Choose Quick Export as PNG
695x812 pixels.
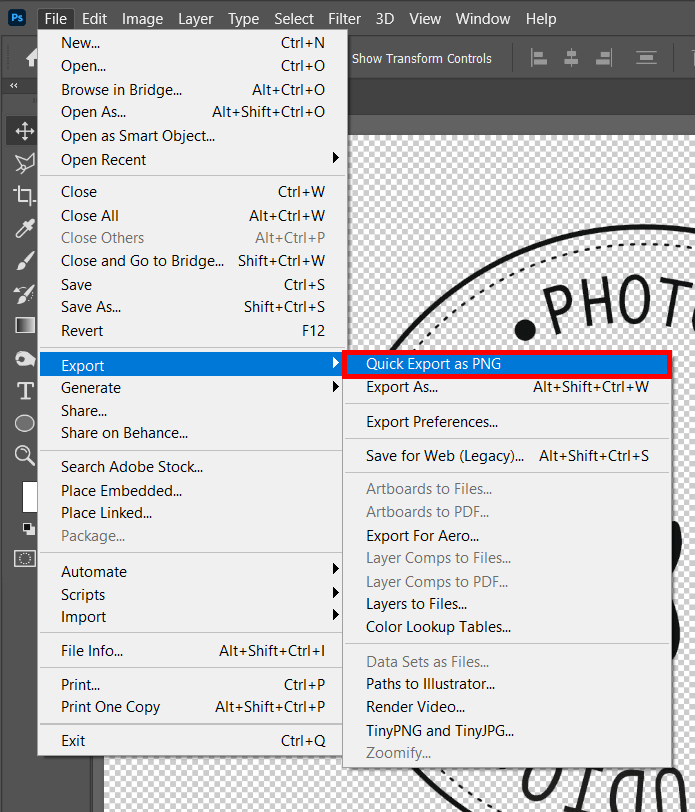[x=507, y=364]
